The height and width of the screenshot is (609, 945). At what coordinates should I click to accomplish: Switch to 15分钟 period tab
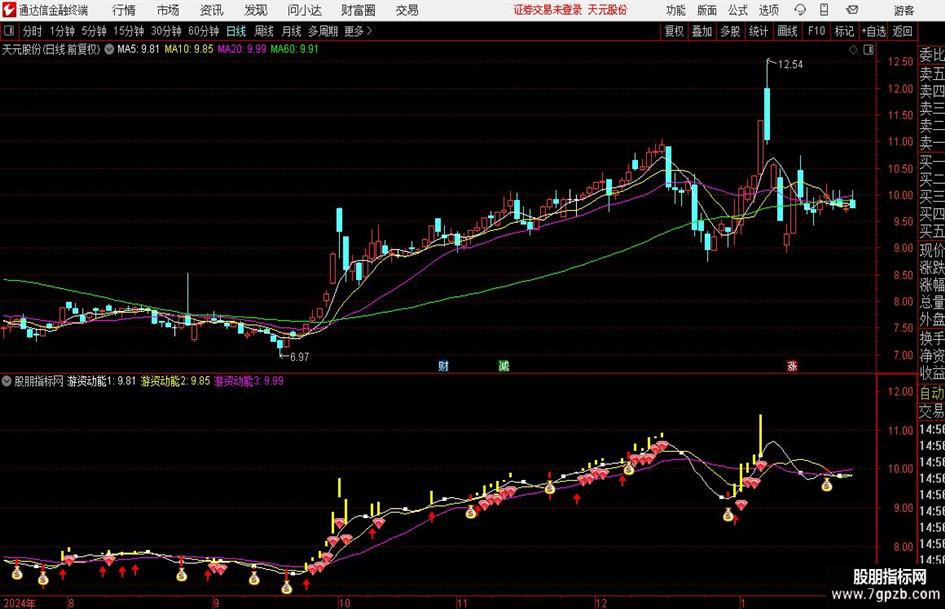(x=128, y=31)
